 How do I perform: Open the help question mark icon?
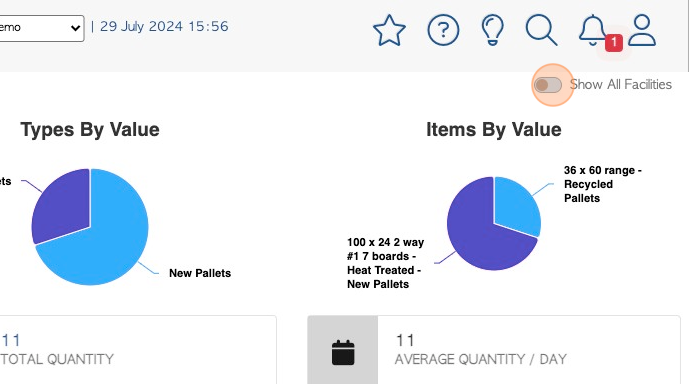443,30
